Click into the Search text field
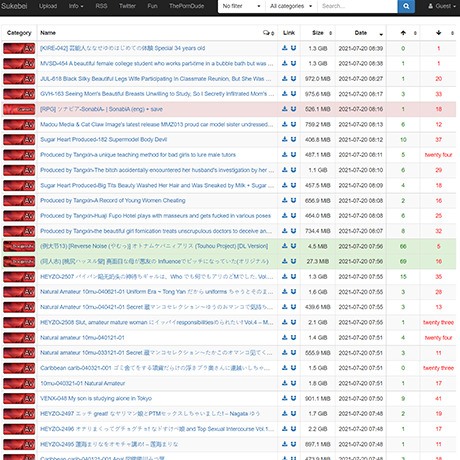This screenshot has width=460, height=460. [357, 6]
